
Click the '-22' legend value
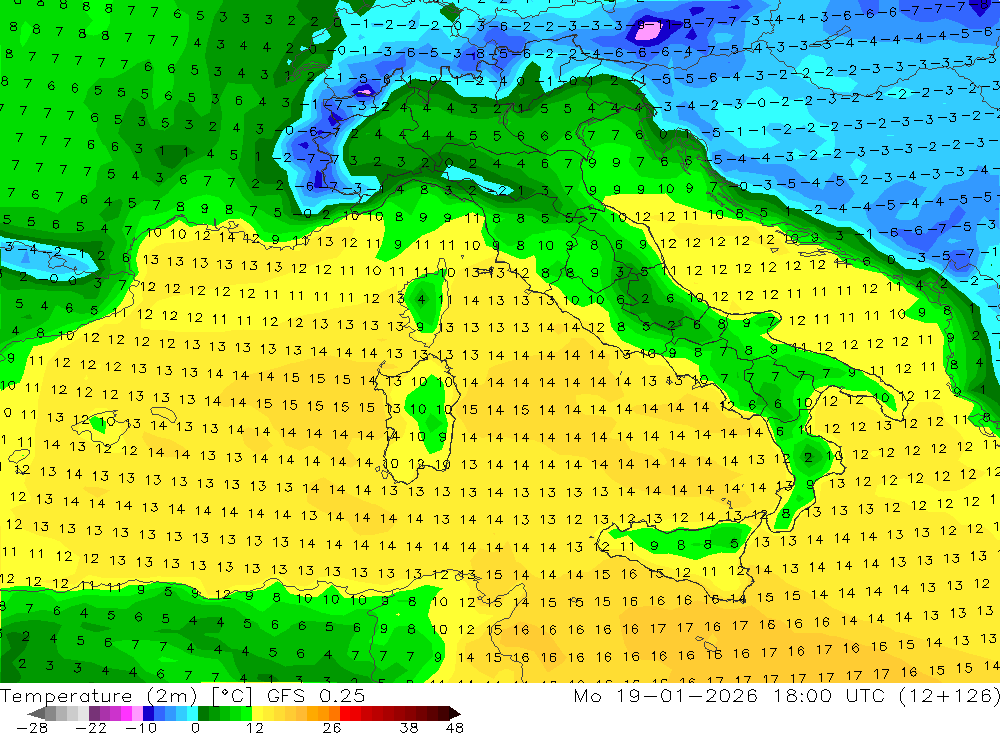tap(91, 727)
